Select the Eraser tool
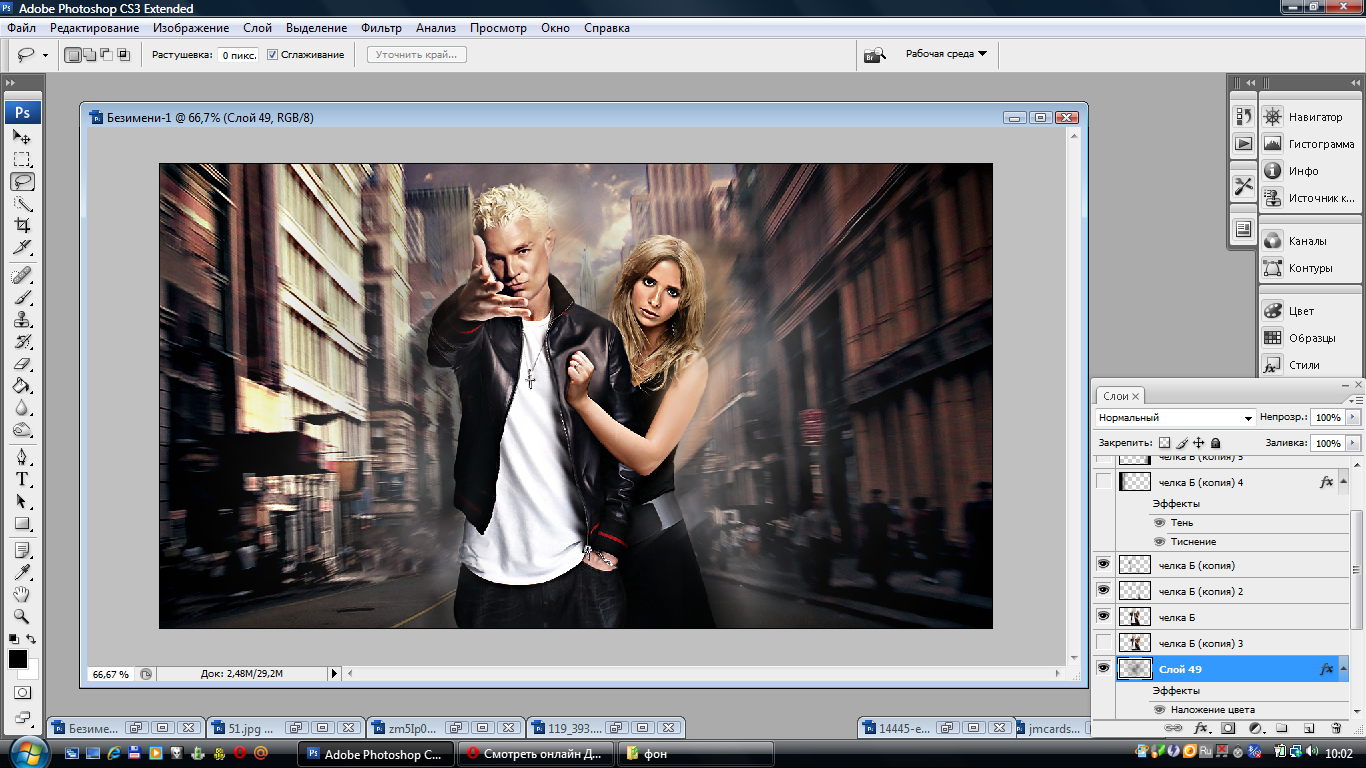The height and width of the screenshot is (768, 1366). tap(22, 363)
